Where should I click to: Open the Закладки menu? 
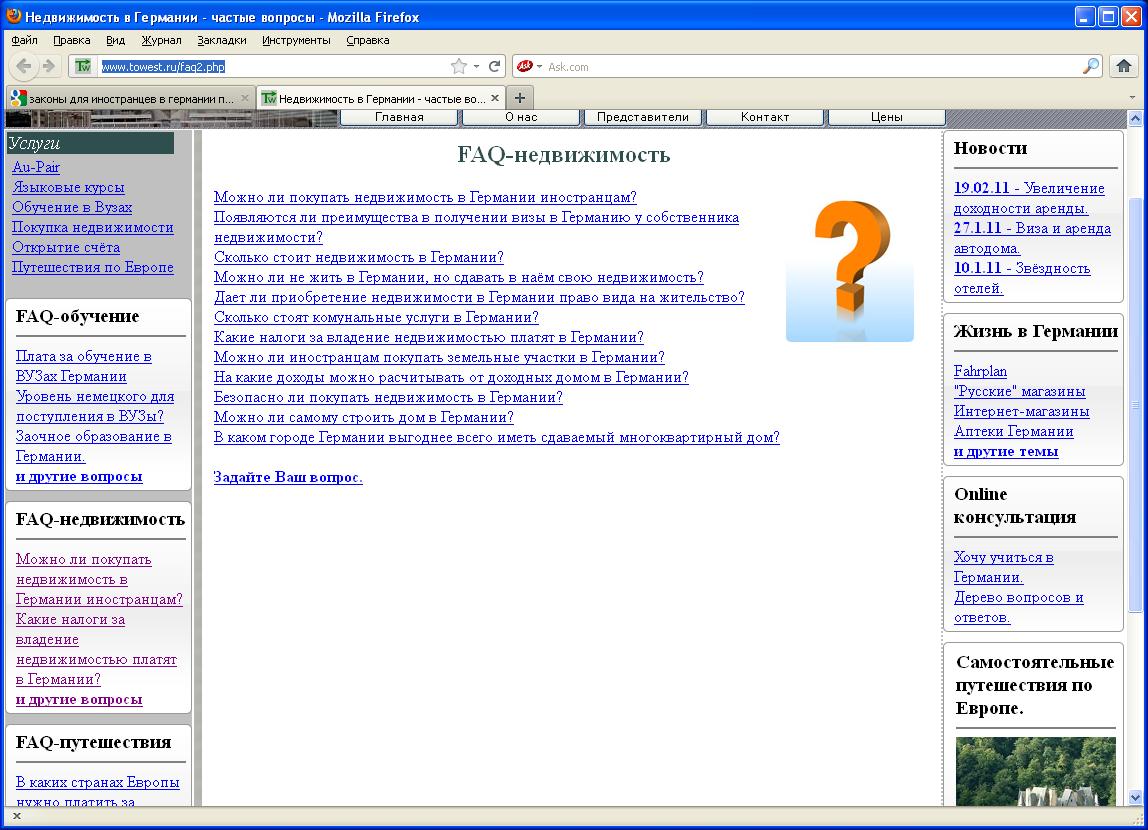(221, 40)
